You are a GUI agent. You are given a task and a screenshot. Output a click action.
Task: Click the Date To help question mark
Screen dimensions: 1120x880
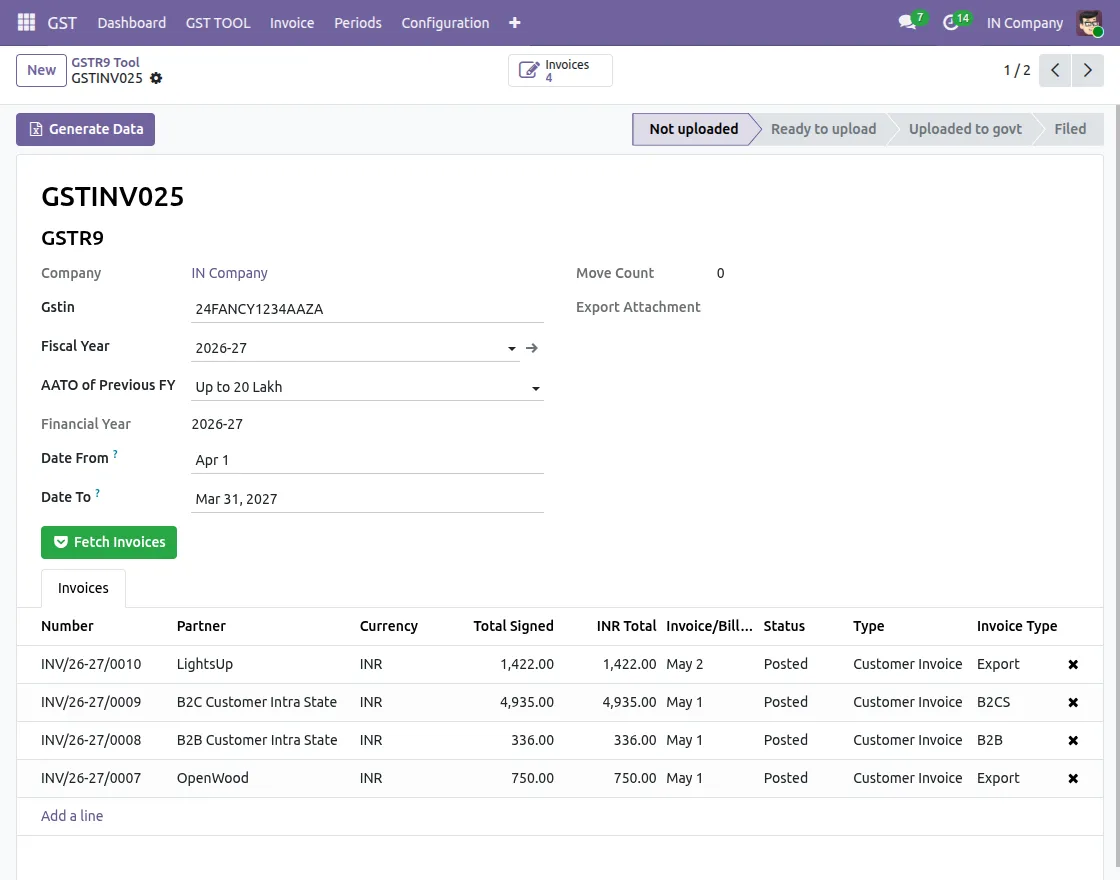98,493
